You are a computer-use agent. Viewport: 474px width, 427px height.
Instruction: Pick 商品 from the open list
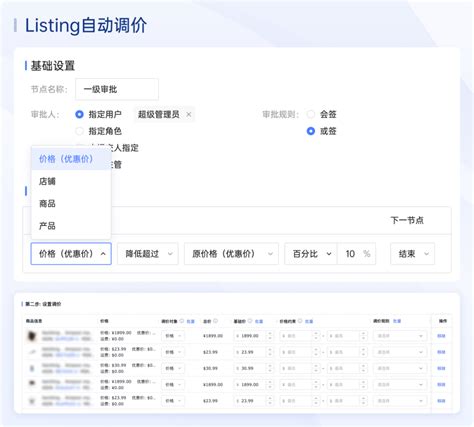[x=71, y=203]
